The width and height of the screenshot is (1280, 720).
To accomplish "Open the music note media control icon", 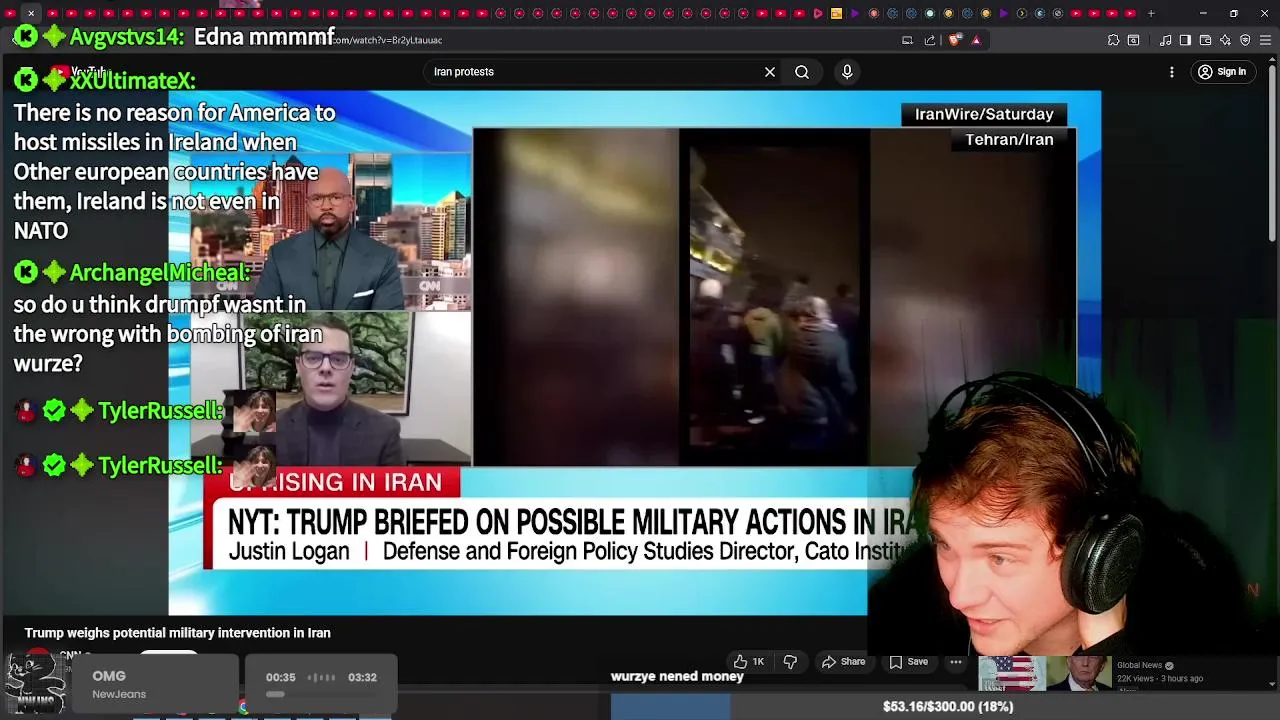I will (1165, 40).
